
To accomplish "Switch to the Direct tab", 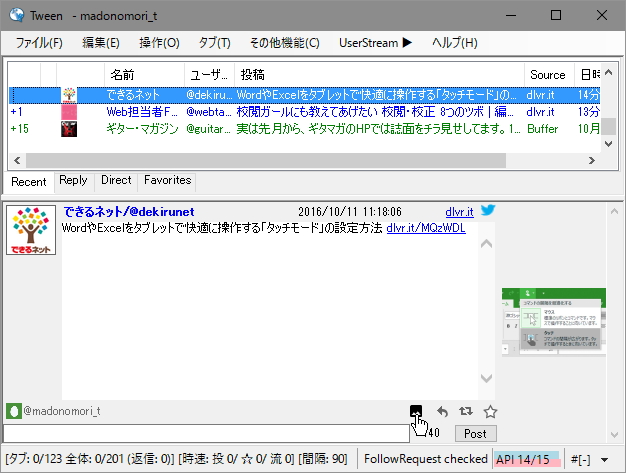I will point(116,180).
